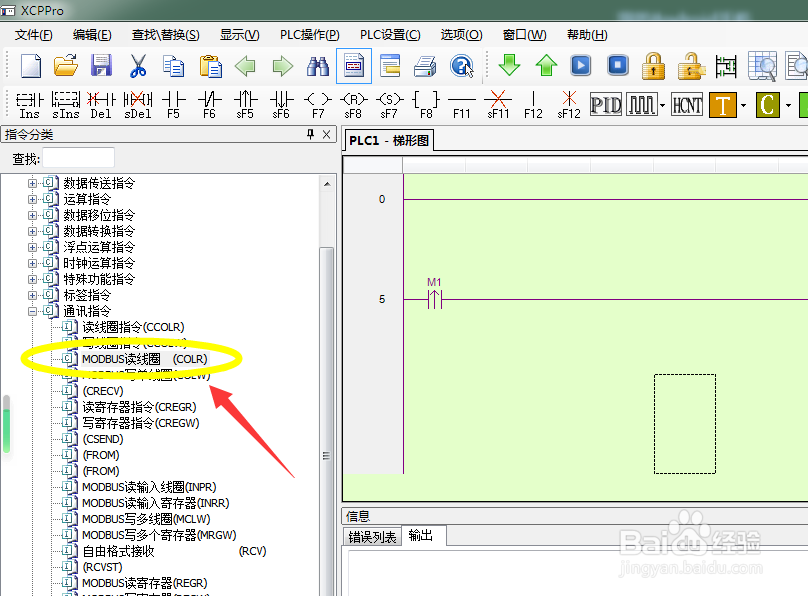Viewport: 808px width, 596px height.
Task: Expand the 运算指令 tree node
Action: [32, 199]
